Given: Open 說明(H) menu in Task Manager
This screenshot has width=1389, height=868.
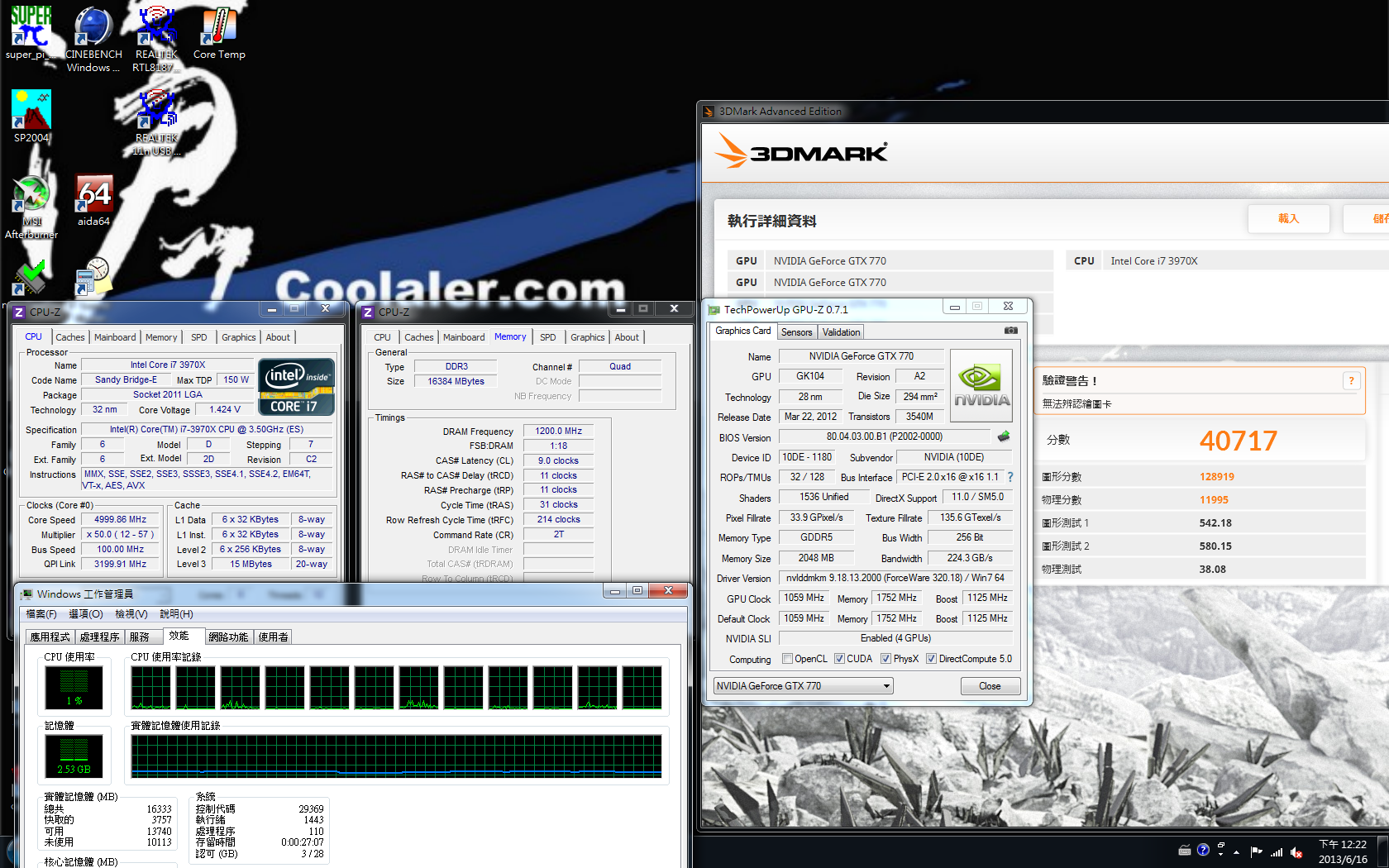Looking at the screenshot, I should point(176,614).
